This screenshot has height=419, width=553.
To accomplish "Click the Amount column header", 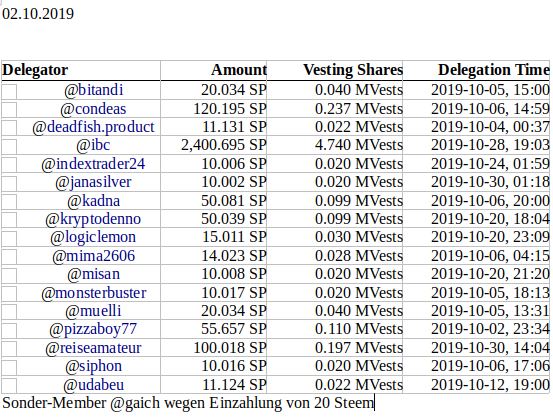I will pos(239,70).
